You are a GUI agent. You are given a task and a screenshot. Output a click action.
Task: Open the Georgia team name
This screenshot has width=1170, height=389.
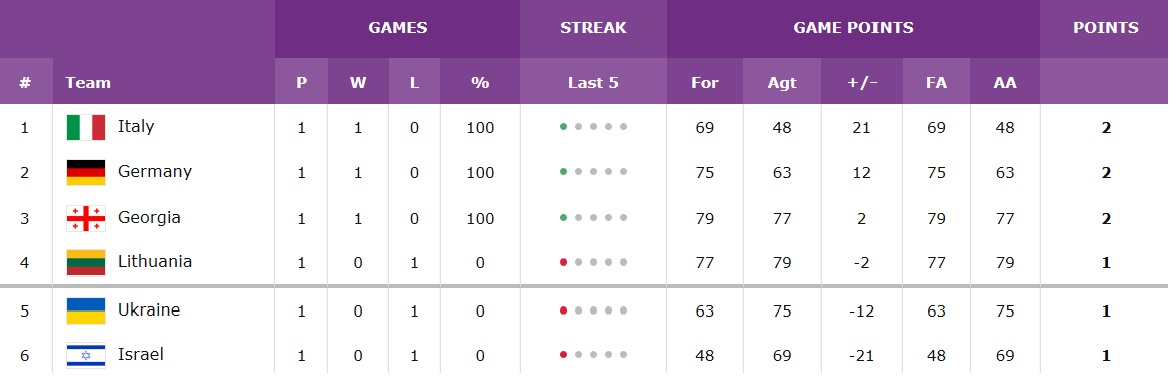point(149,217)
